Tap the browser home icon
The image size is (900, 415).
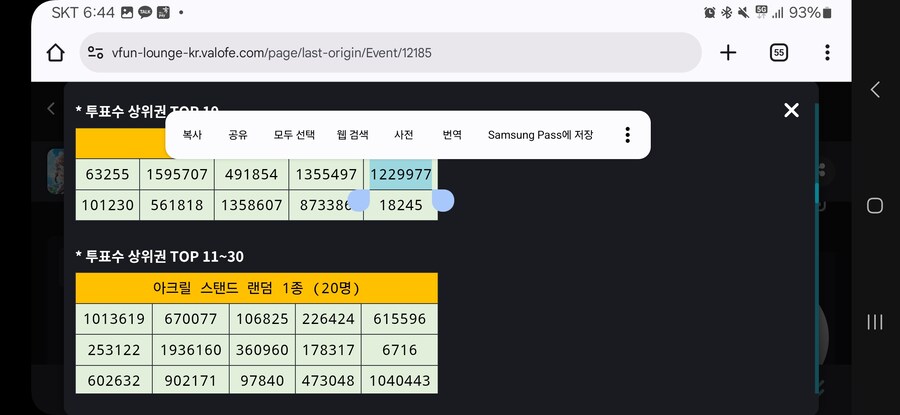pos(55,53)
